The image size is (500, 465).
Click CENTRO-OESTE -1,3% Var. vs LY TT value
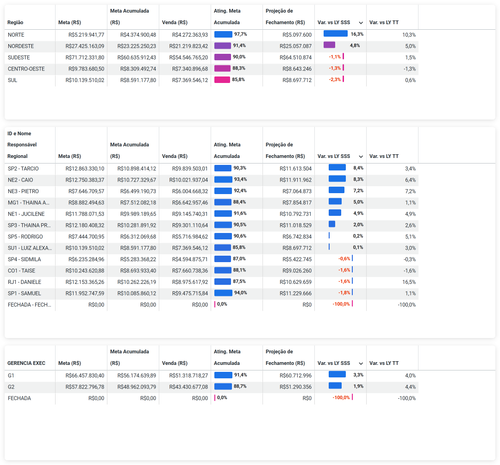410,69
